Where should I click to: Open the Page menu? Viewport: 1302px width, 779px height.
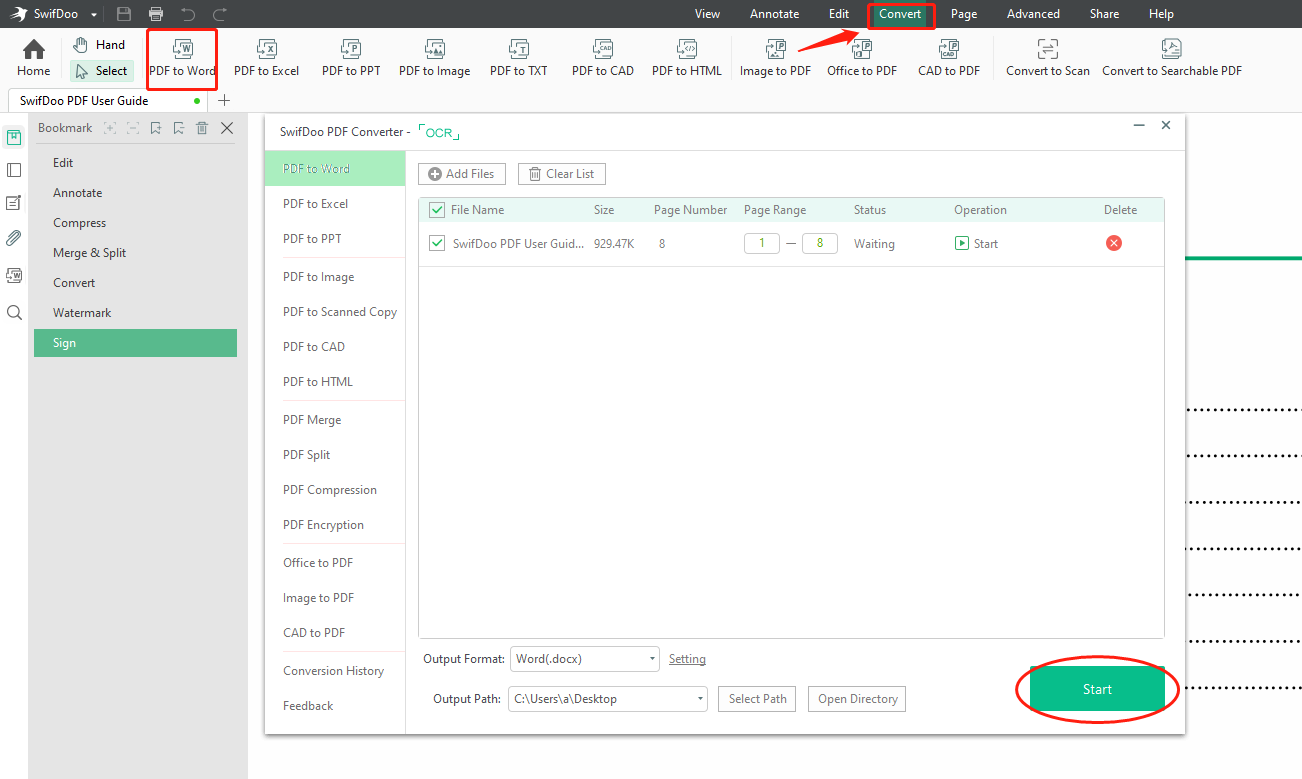pos(964,14)
